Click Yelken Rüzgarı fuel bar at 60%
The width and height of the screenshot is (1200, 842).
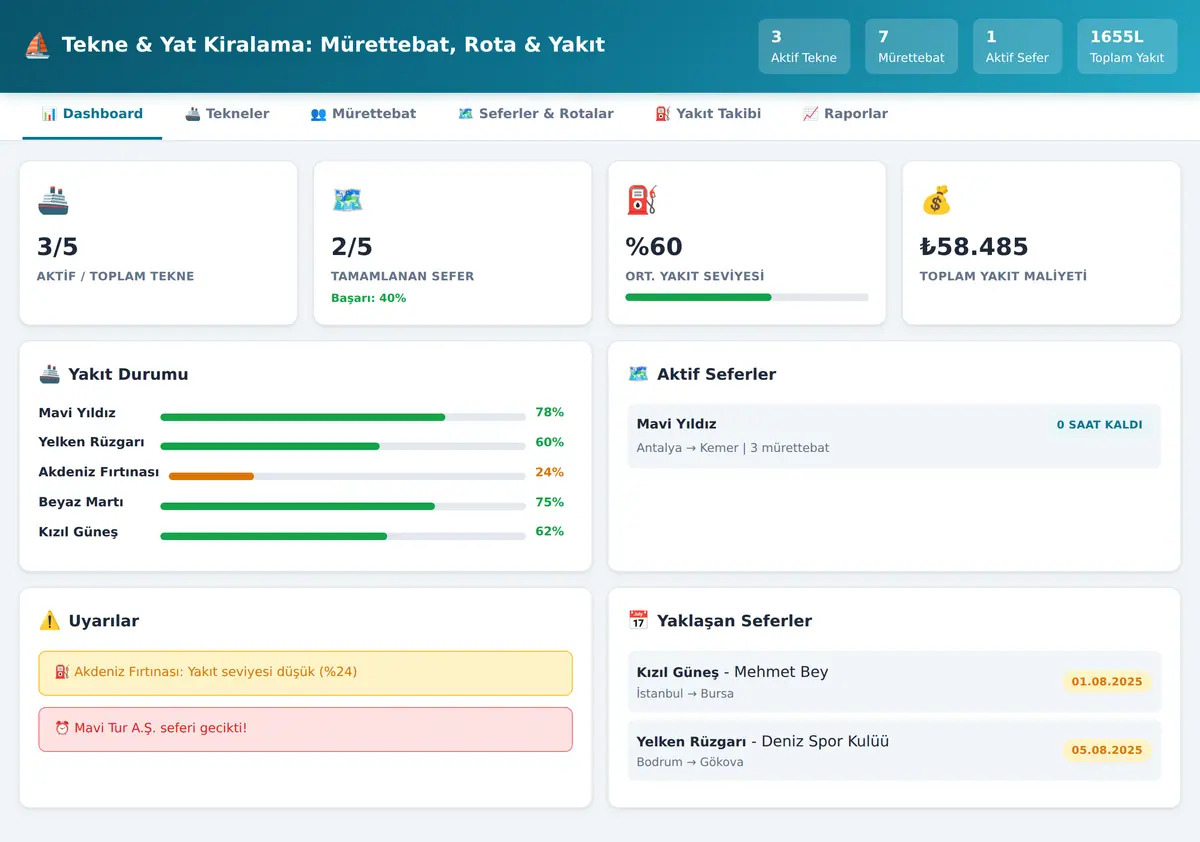(343, 446)
